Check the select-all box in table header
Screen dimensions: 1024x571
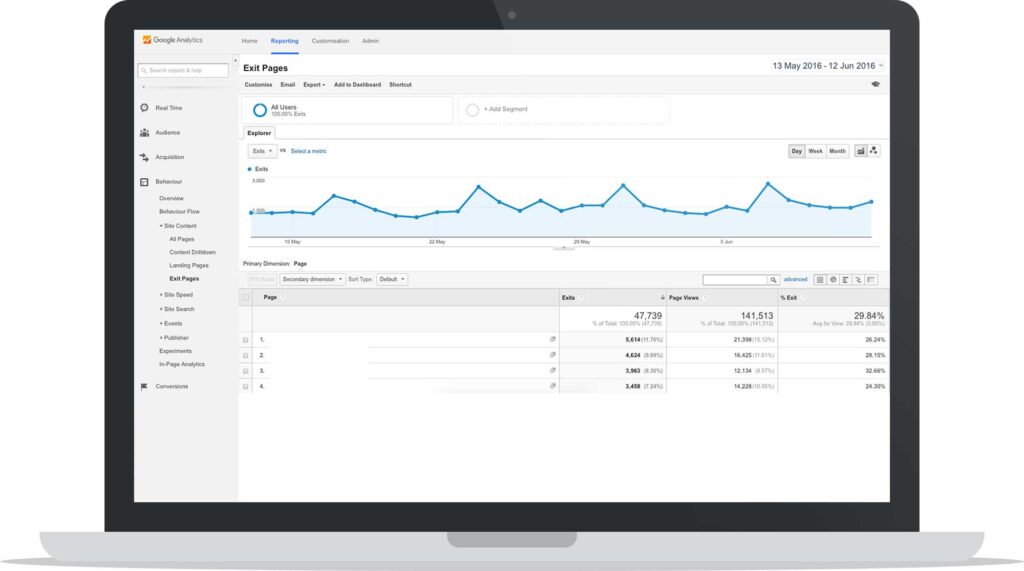[246, 297]
